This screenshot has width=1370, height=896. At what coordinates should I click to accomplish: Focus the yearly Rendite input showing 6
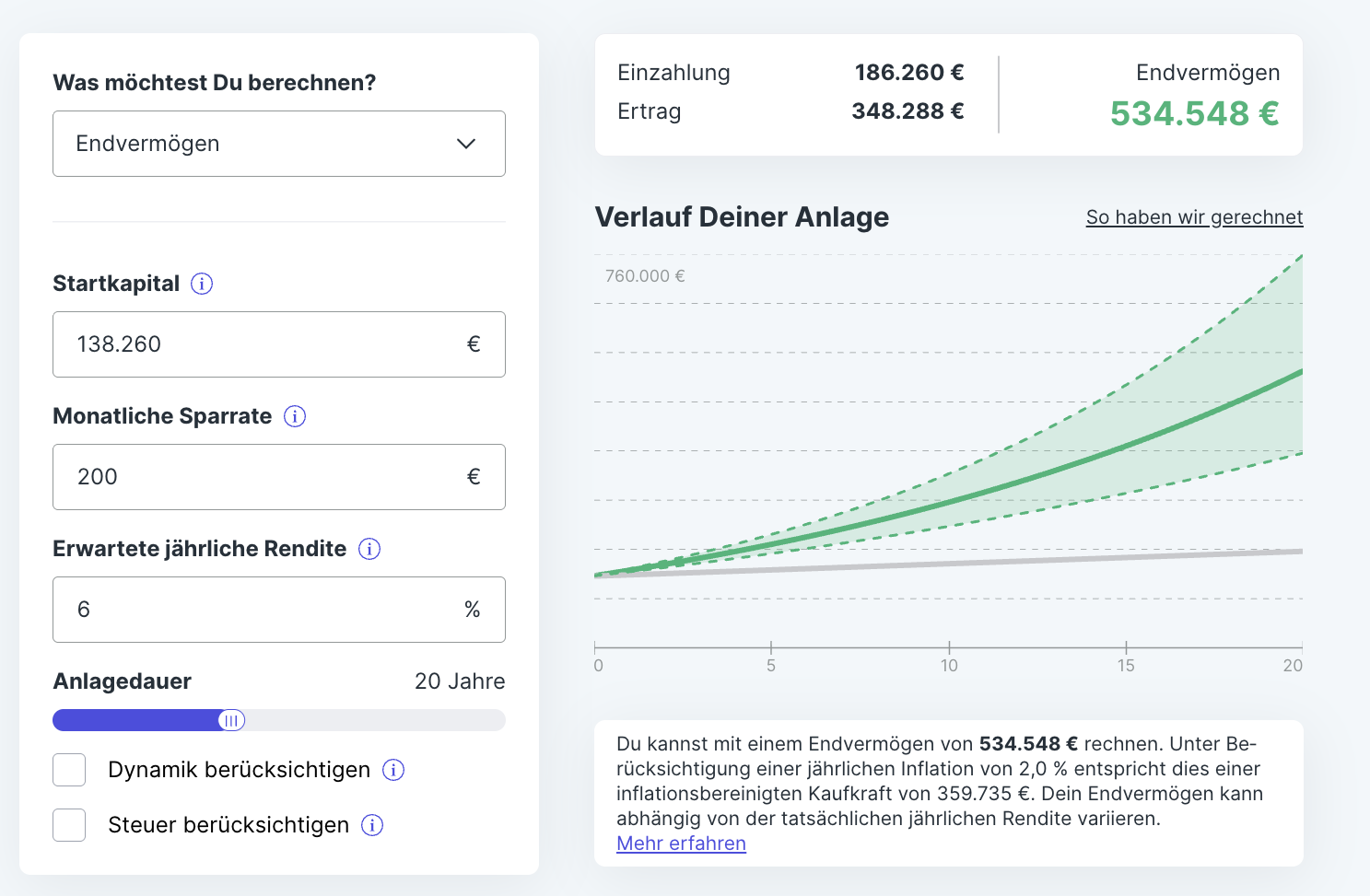click(279, 610)
